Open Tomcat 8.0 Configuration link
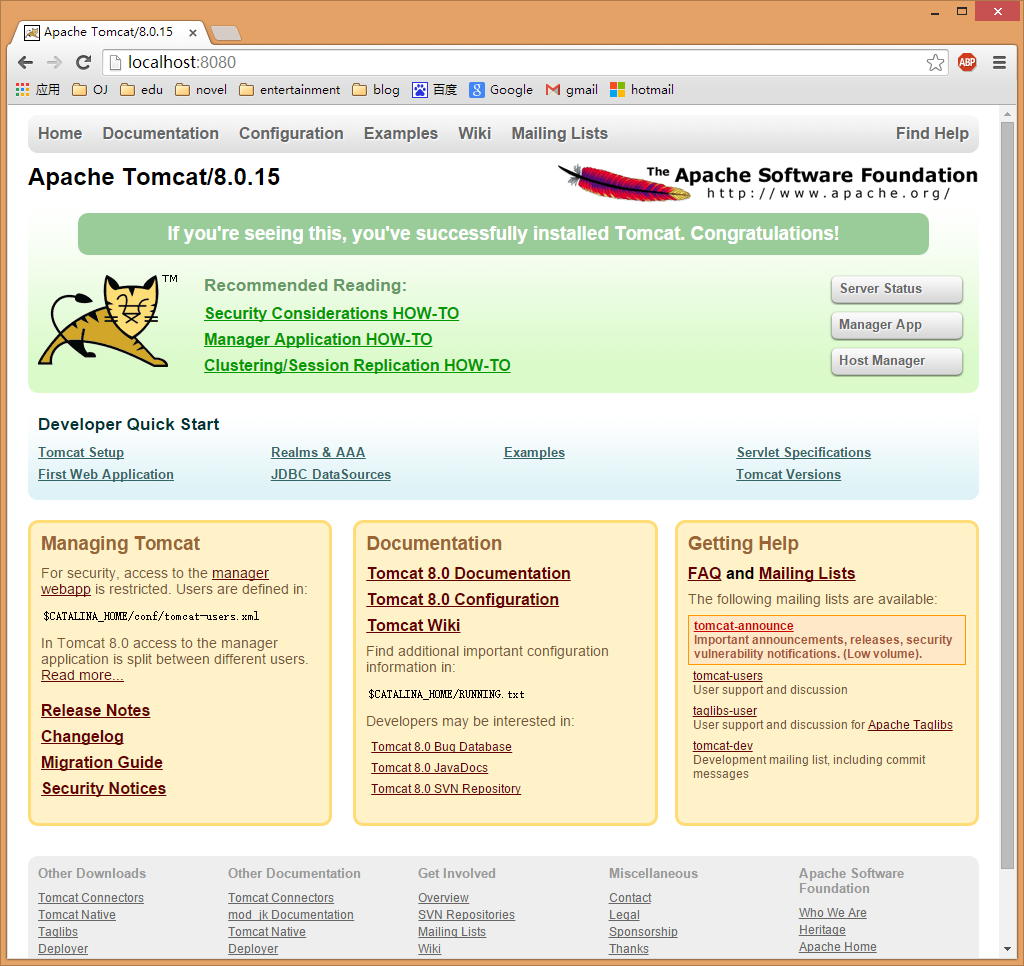 point(463,600)
